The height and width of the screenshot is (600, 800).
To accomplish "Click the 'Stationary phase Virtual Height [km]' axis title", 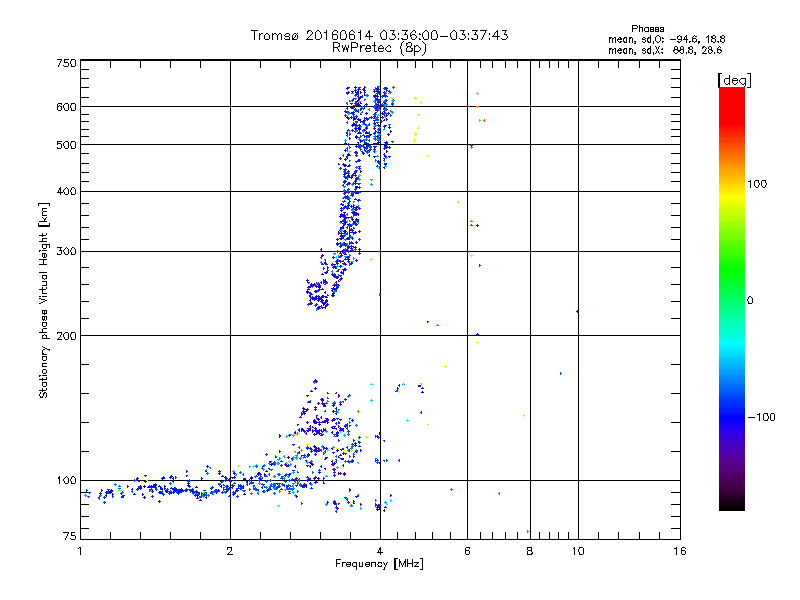I will coord(43,300).
